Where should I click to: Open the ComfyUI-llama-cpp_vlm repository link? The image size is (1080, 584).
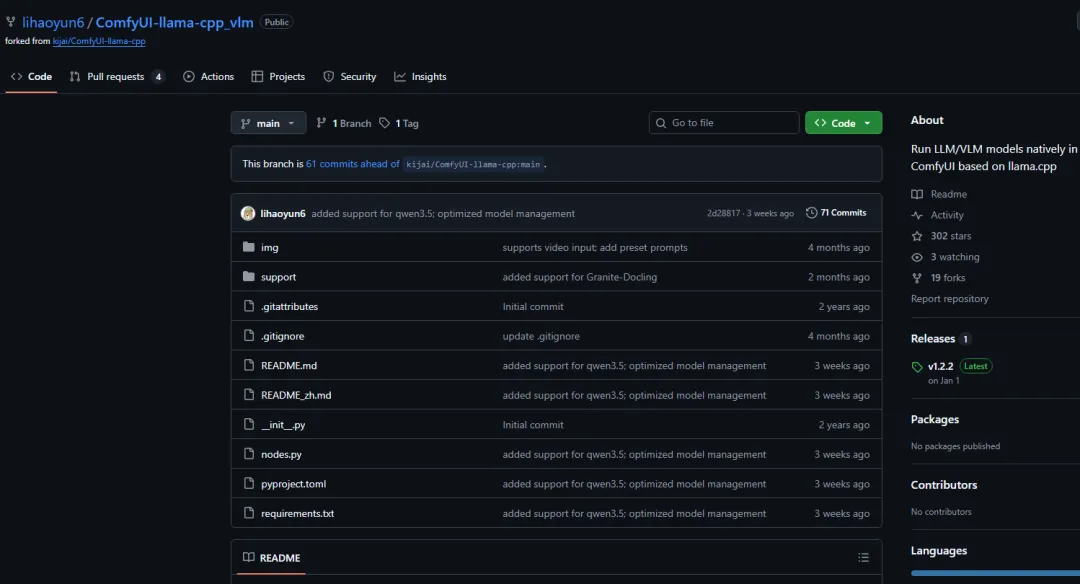[174, 22]
